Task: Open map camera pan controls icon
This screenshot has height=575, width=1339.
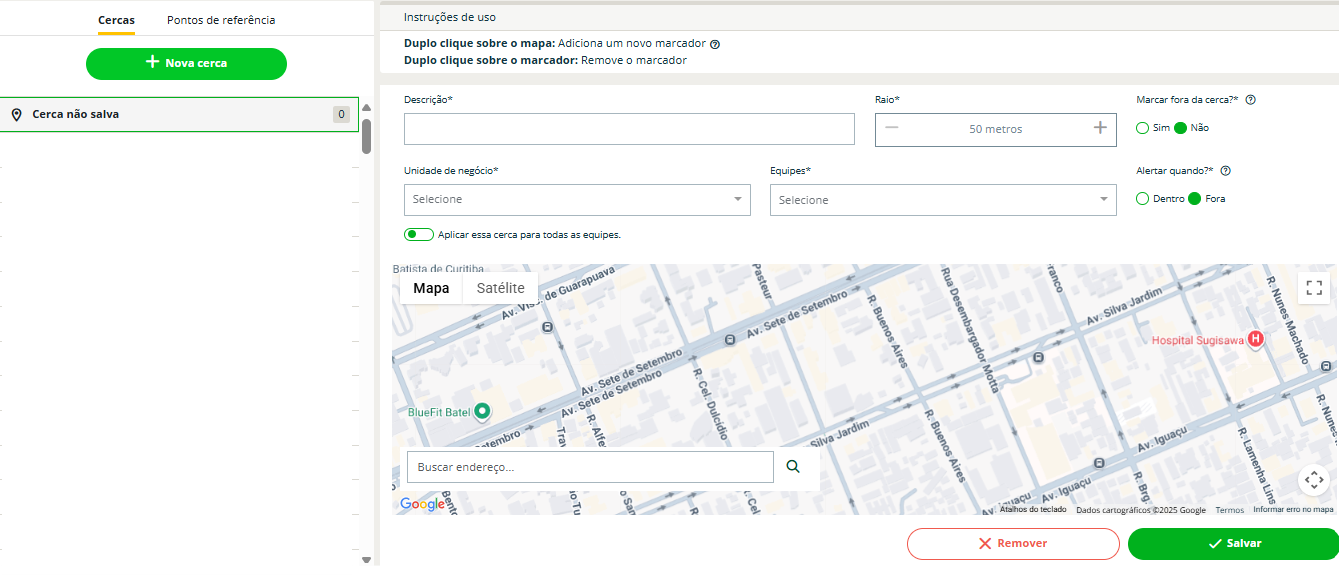Action: [1314, 480]
